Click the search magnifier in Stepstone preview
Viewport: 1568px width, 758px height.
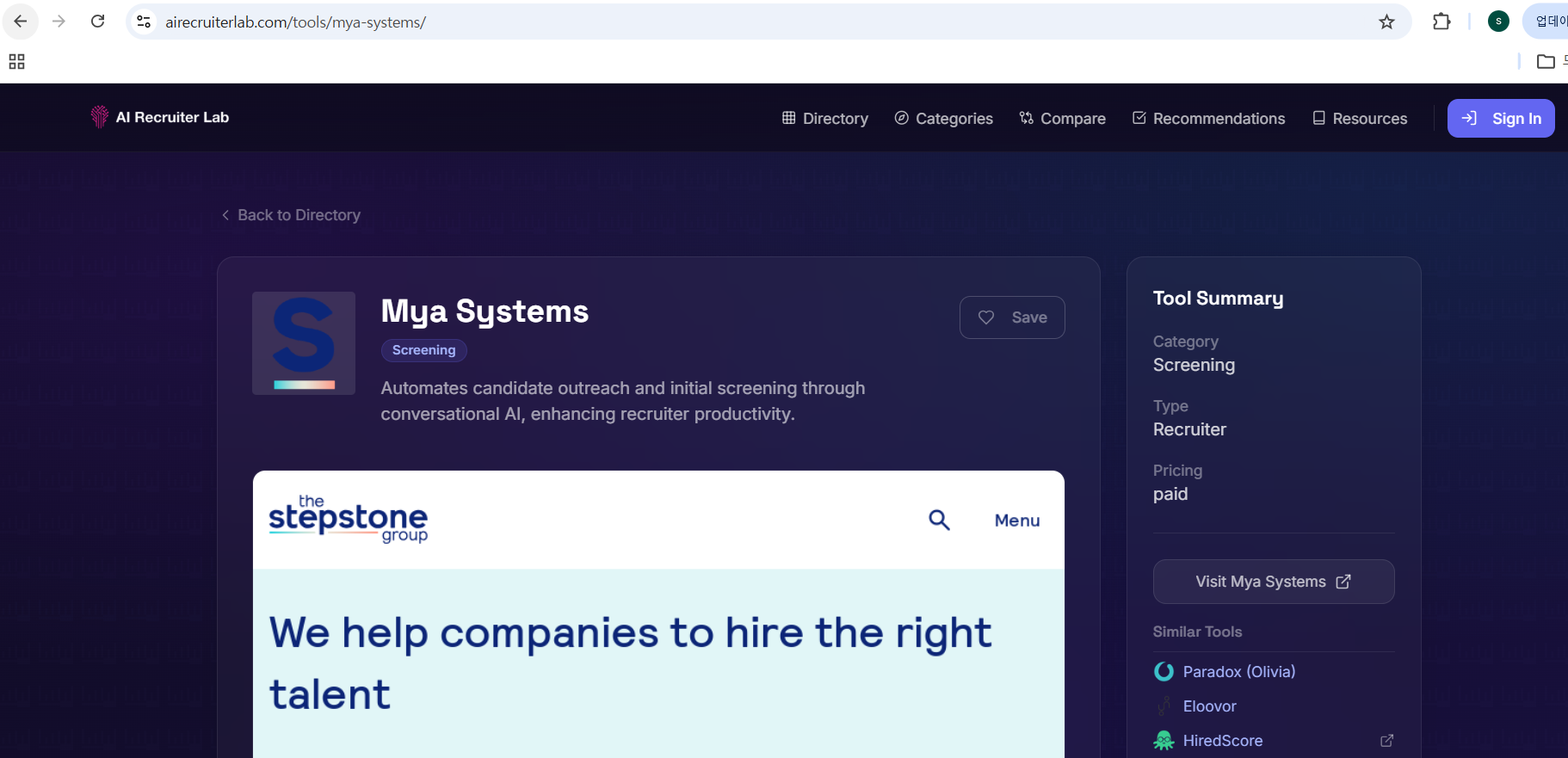pos(939,520)
